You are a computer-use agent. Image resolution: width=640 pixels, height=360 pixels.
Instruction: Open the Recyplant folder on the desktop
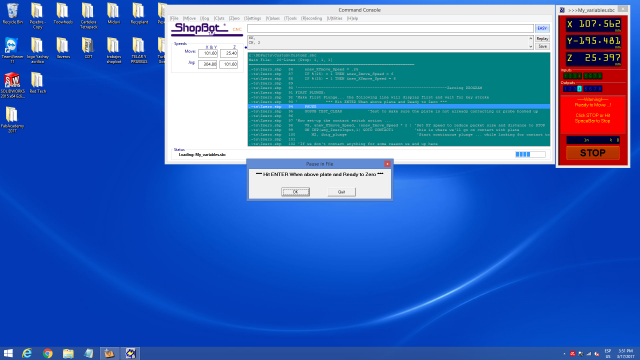tap(139, 13)
